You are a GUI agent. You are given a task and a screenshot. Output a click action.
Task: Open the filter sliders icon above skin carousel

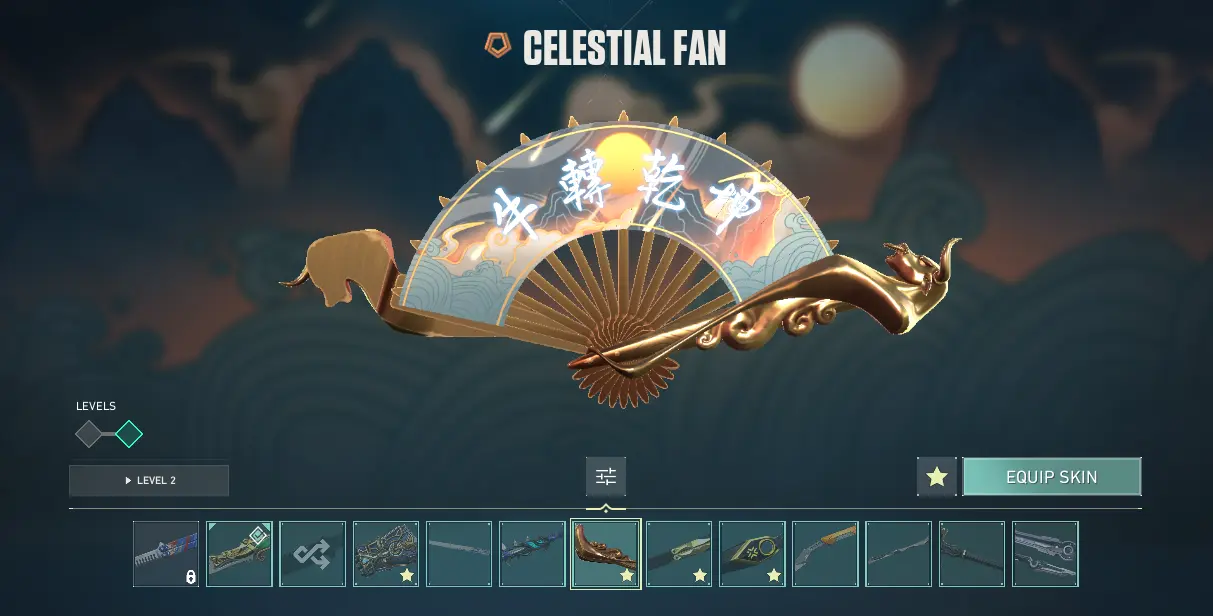click(606, 477)
